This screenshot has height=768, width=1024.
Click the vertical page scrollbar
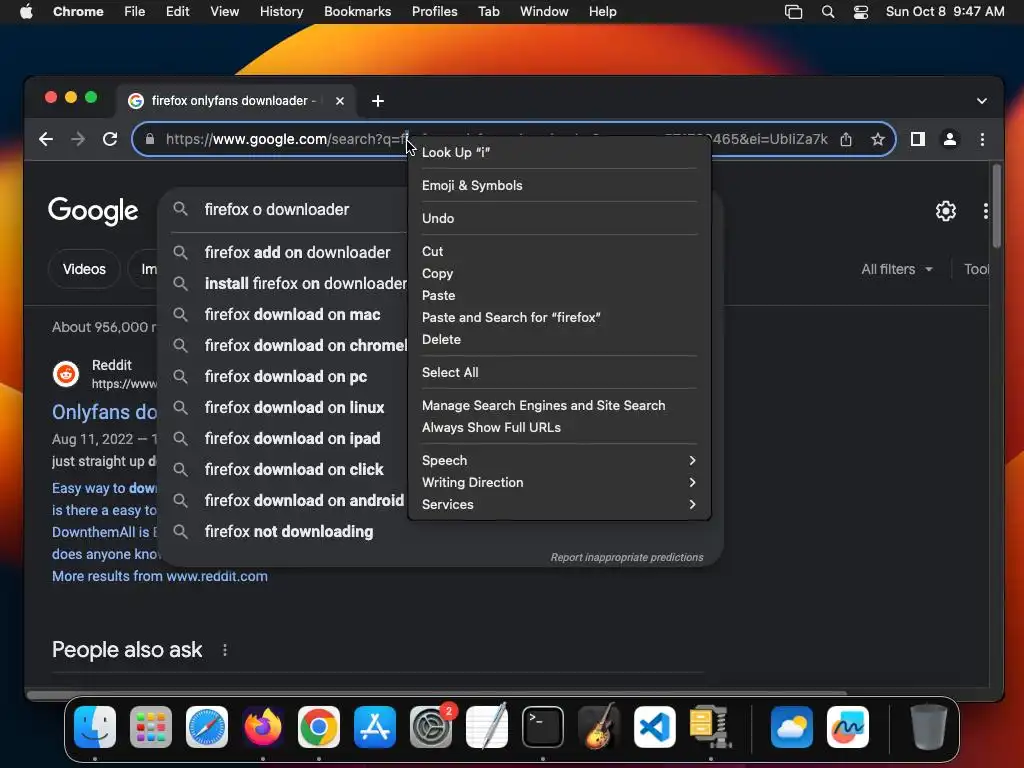click(x=997, y=206)
